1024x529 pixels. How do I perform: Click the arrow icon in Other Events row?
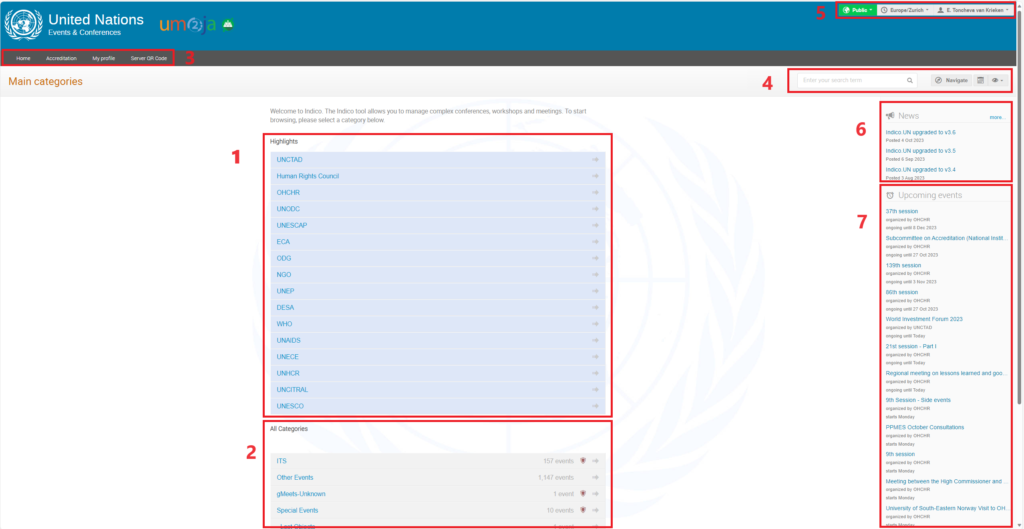595,477
